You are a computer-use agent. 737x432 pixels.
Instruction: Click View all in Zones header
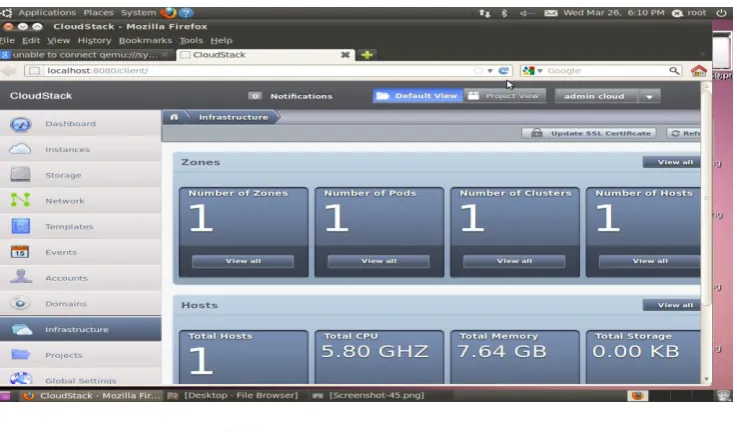click(x=672, y=162)
